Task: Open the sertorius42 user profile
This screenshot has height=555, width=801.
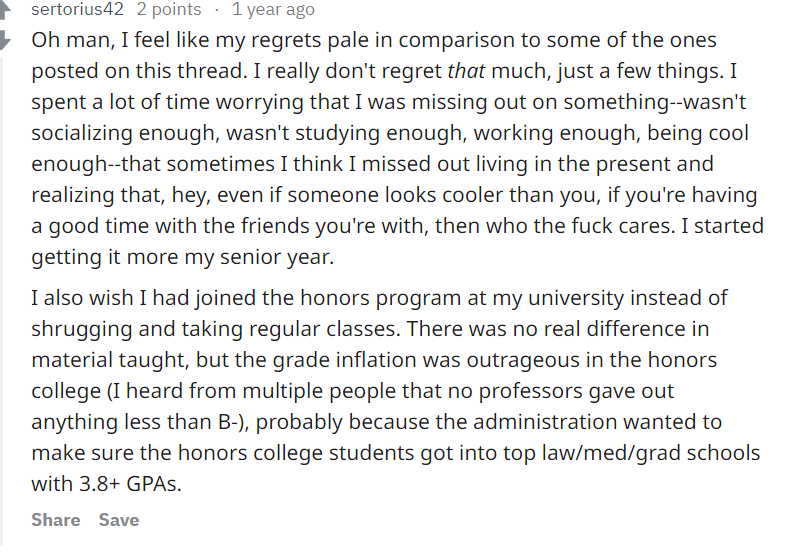Action: click(x=77, y=10)
